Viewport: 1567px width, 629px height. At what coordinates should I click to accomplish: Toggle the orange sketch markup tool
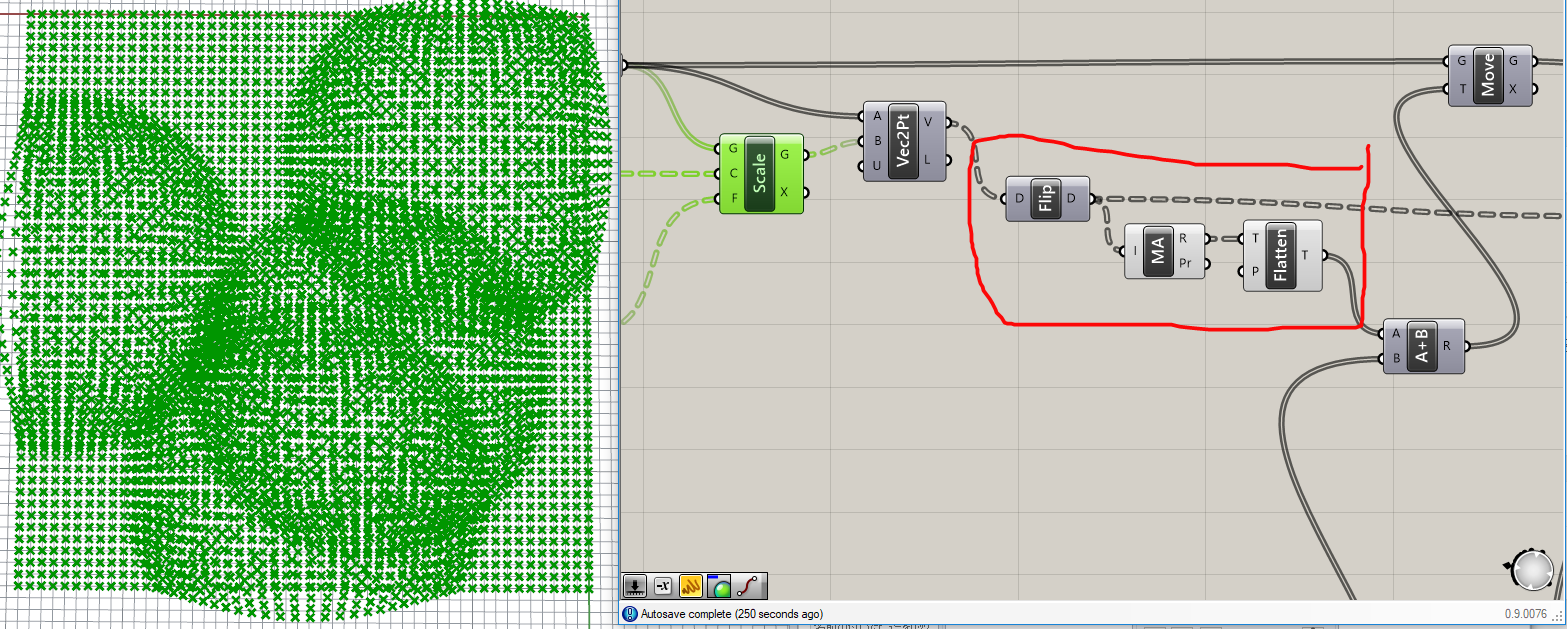pos(691,586)
